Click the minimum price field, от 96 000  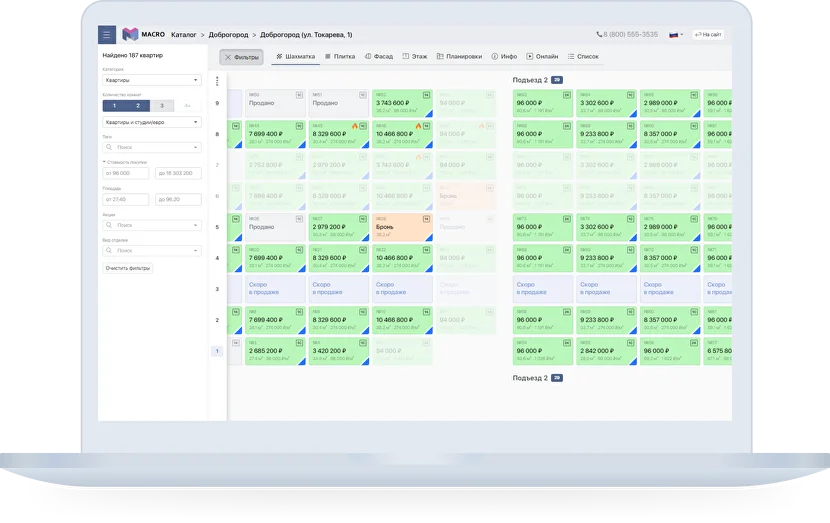[125, 173]
